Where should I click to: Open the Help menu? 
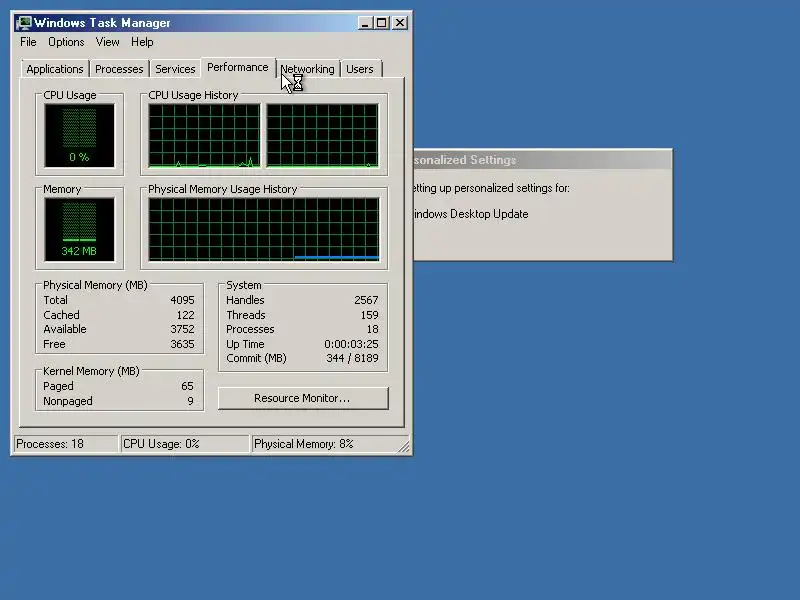pos(142,42)
